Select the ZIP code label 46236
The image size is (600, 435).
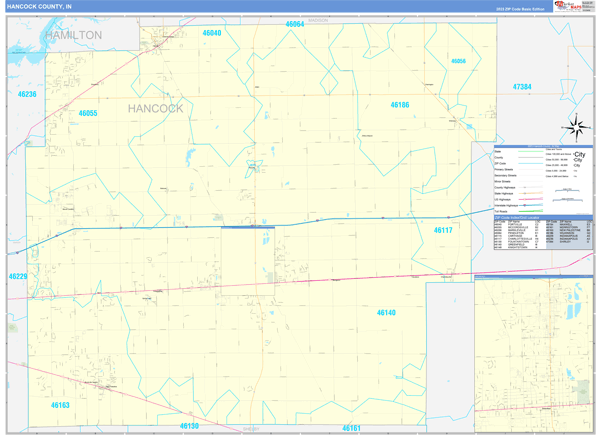[27, 94]
